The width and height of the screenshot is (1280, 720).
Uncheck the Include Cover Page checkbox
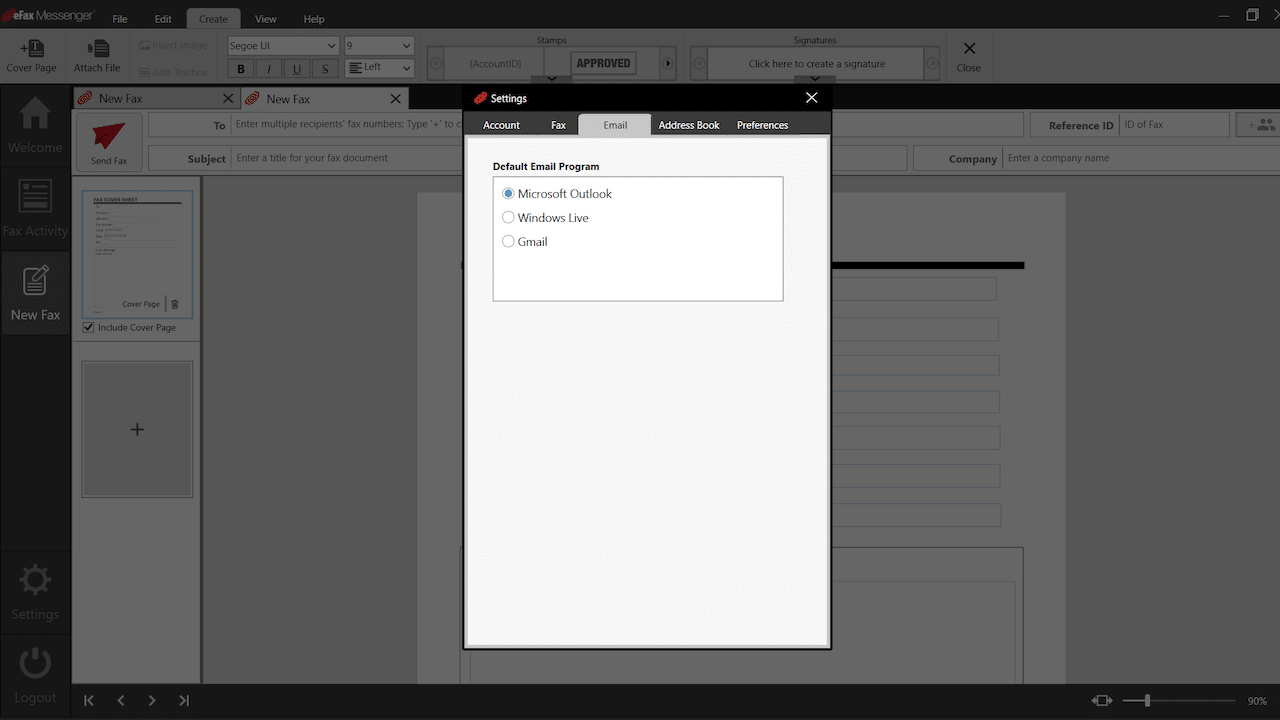click(x=87, y=326)
